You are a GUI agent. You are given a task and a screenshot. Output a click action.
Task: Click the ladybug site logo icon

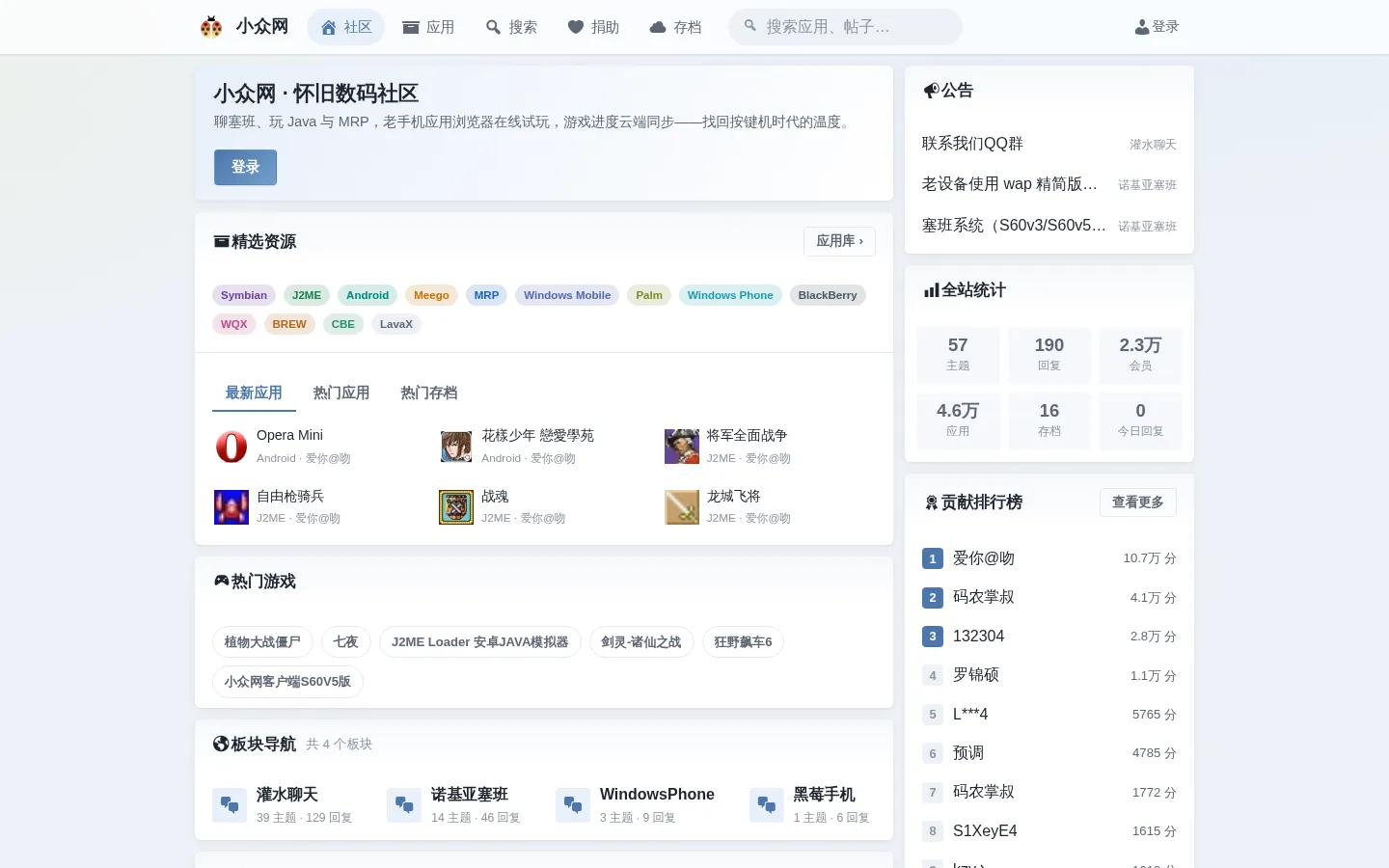click(x=211, y=26)
